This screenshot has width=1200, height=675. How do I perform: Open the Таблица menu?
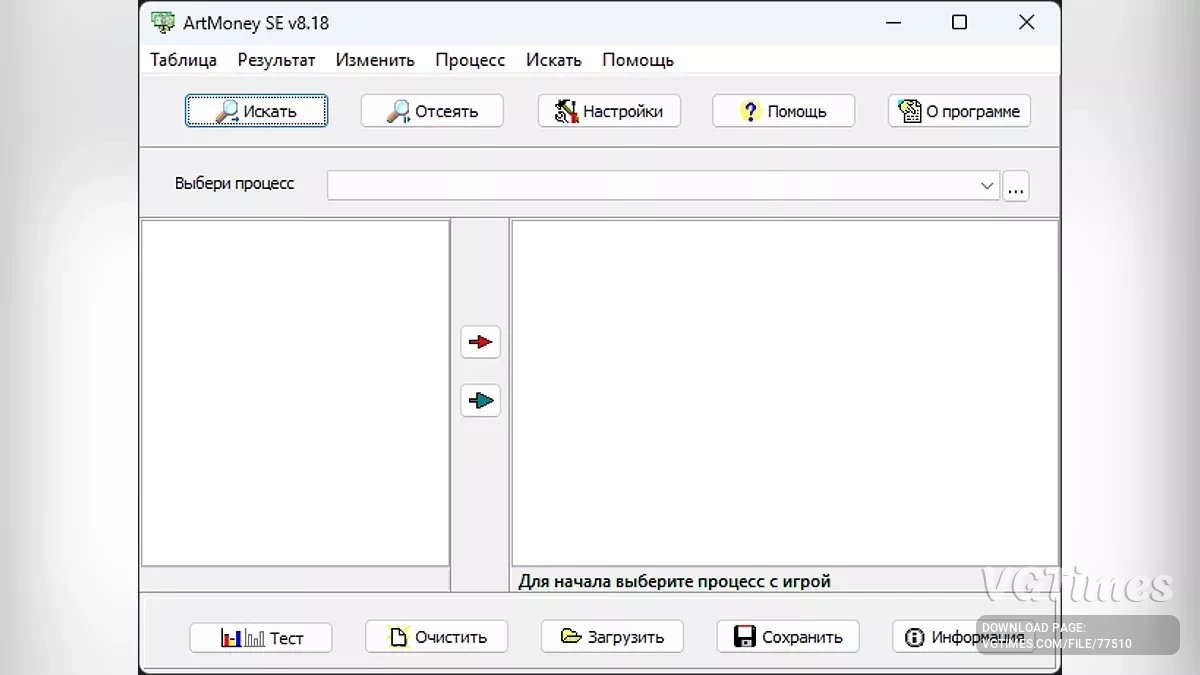[x=184, y=60]
